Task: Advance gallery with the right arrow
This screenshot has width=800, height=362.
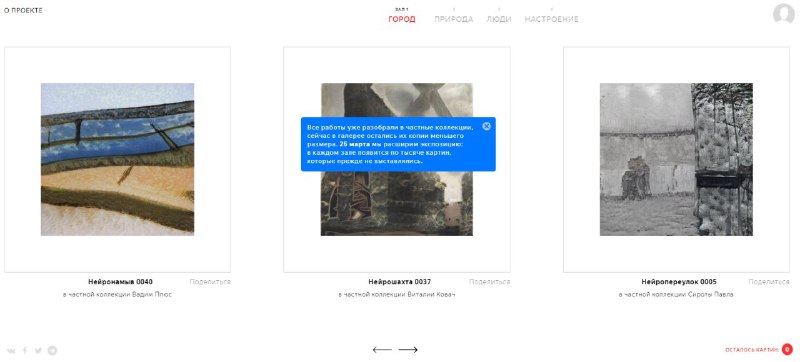Action: coord(408,350)
